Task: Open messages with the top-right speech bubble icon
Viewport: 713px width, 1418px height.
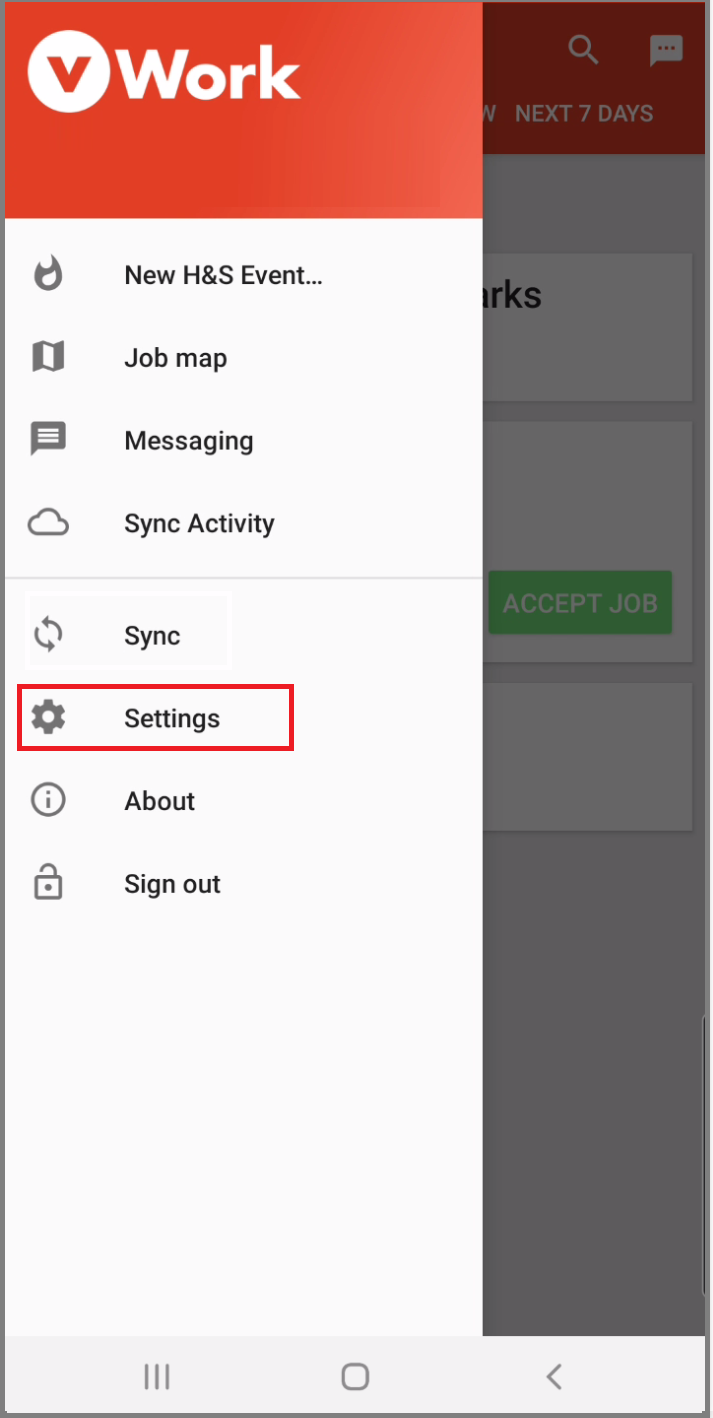Action: [x=665, y=50]
